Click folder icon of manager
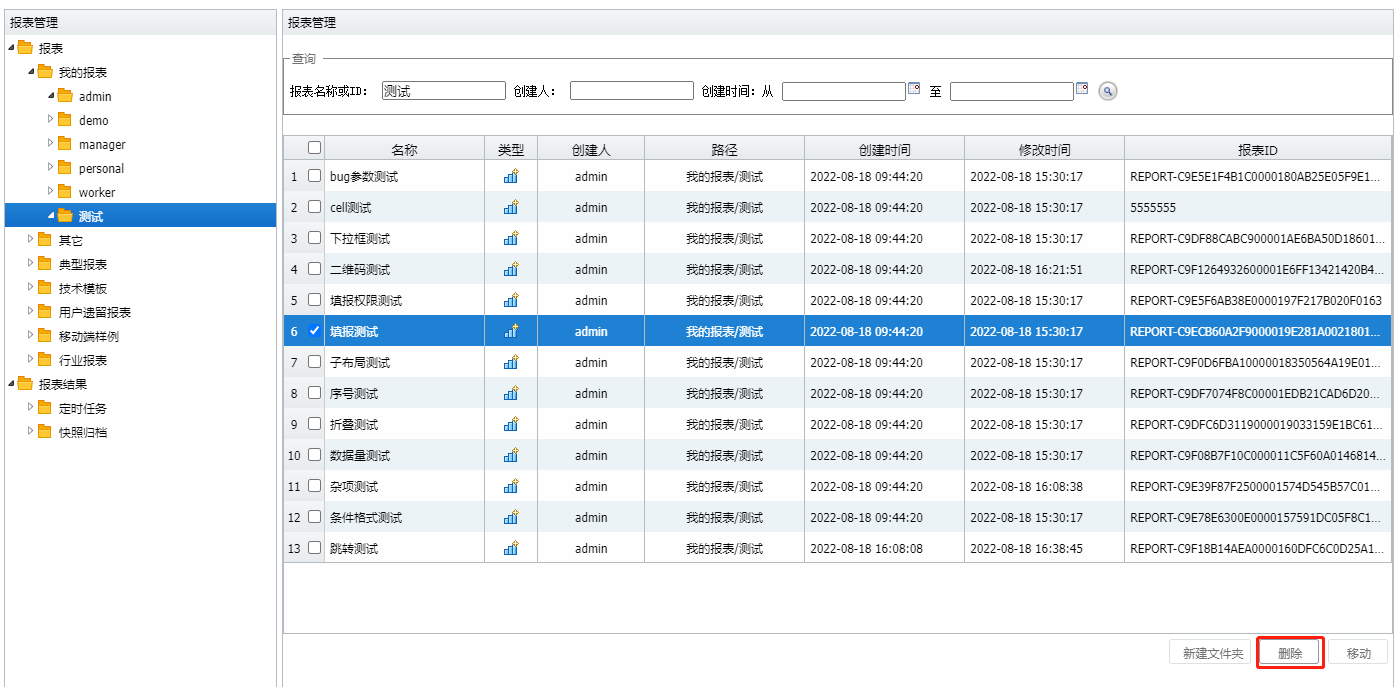The height and width of the screenshot is (687, 1394). pyautogui.click(x=65, y=144)
